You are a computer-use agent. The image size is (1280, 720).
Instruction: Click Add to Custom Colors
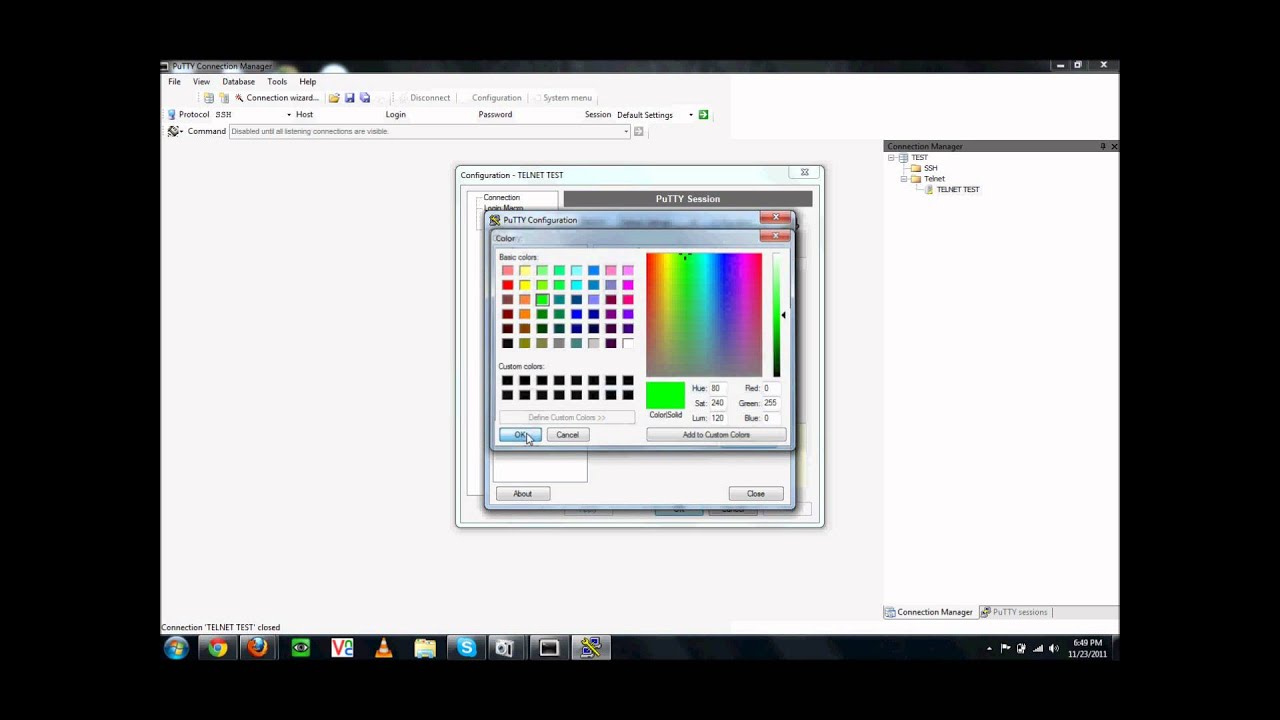[716, 435]
